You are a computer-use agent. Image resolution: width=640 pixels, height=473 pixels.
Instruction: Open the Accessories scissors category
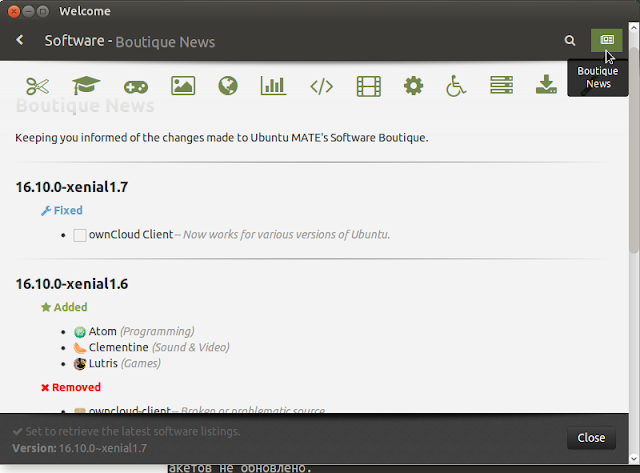click(x=37, y=86)
